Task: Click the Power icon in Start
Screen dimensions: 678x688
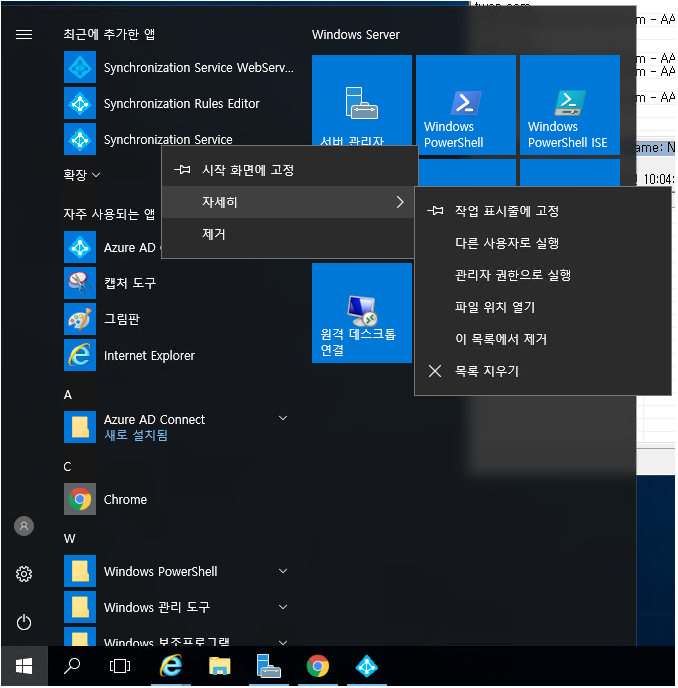Action: click(24, 622)
